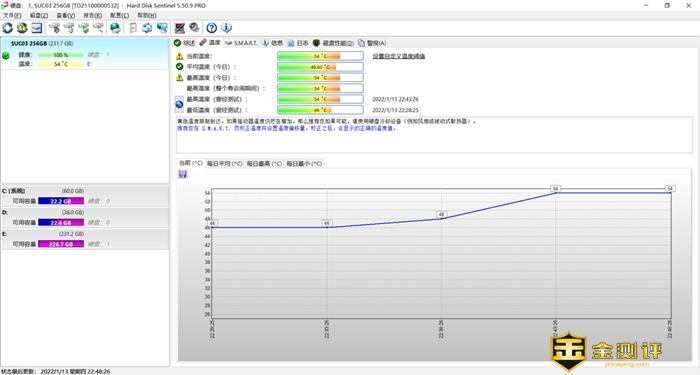This screenshot has width=700, height=375.
Task: Click the purple save icon above chart
Action: click(183, 174)
